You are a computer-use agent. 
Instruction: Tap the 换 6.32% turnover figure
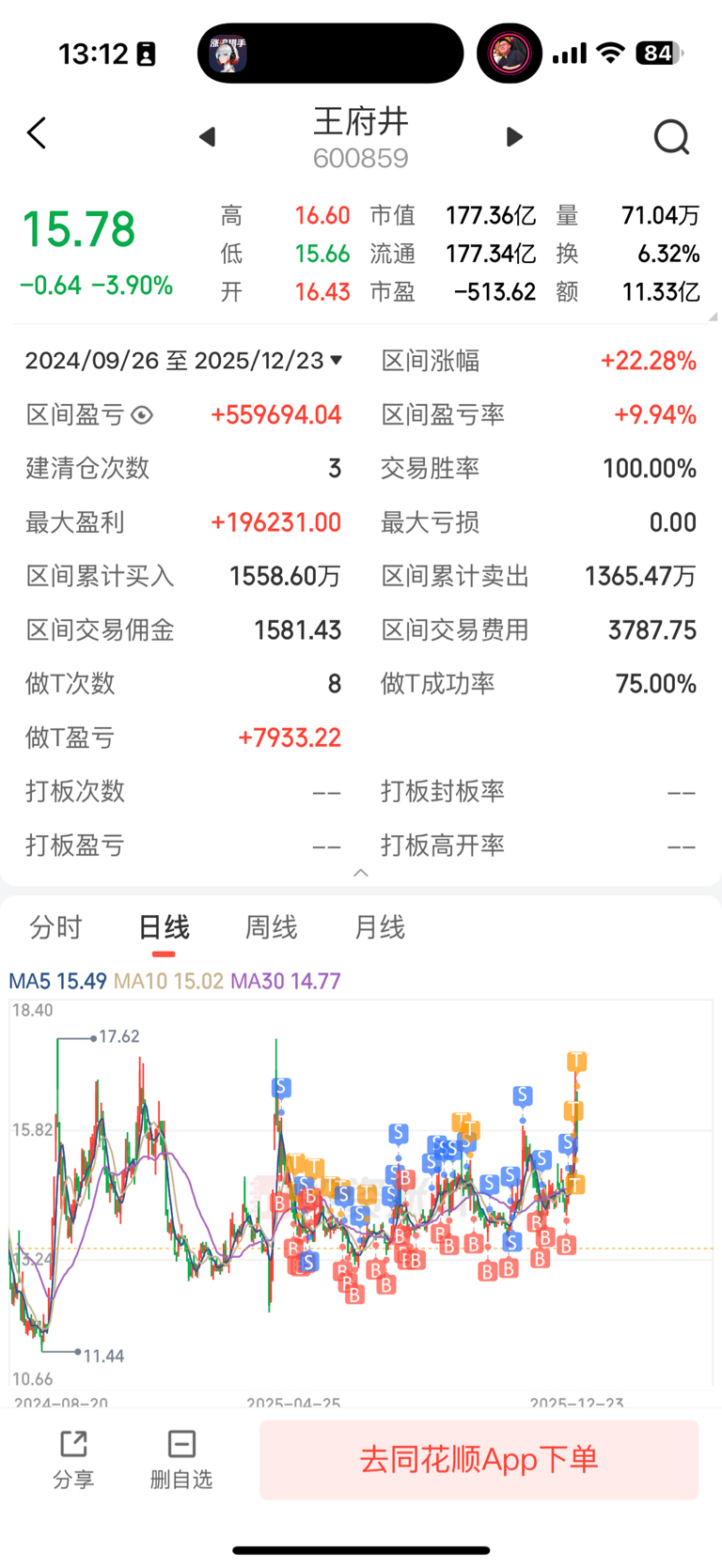pyautogui.click(x=668, y=254)
